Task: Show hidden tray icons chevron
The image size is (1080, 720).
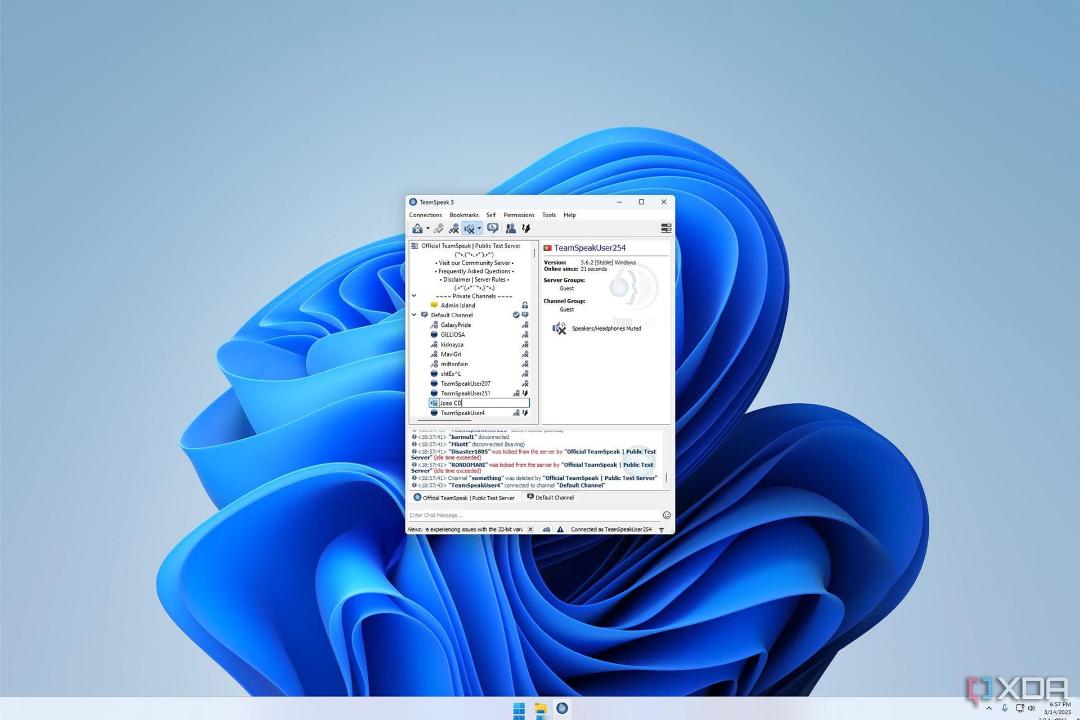Action: (989, 708)
